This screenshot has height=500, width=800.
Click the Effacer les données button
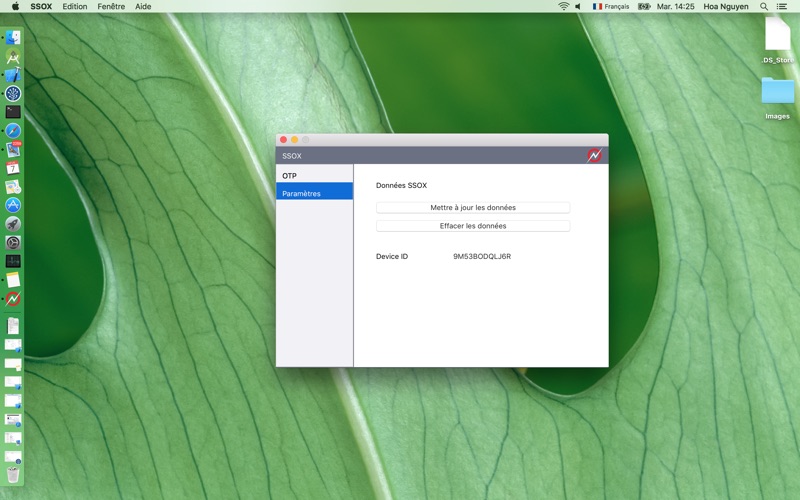[x=473, y=226]
